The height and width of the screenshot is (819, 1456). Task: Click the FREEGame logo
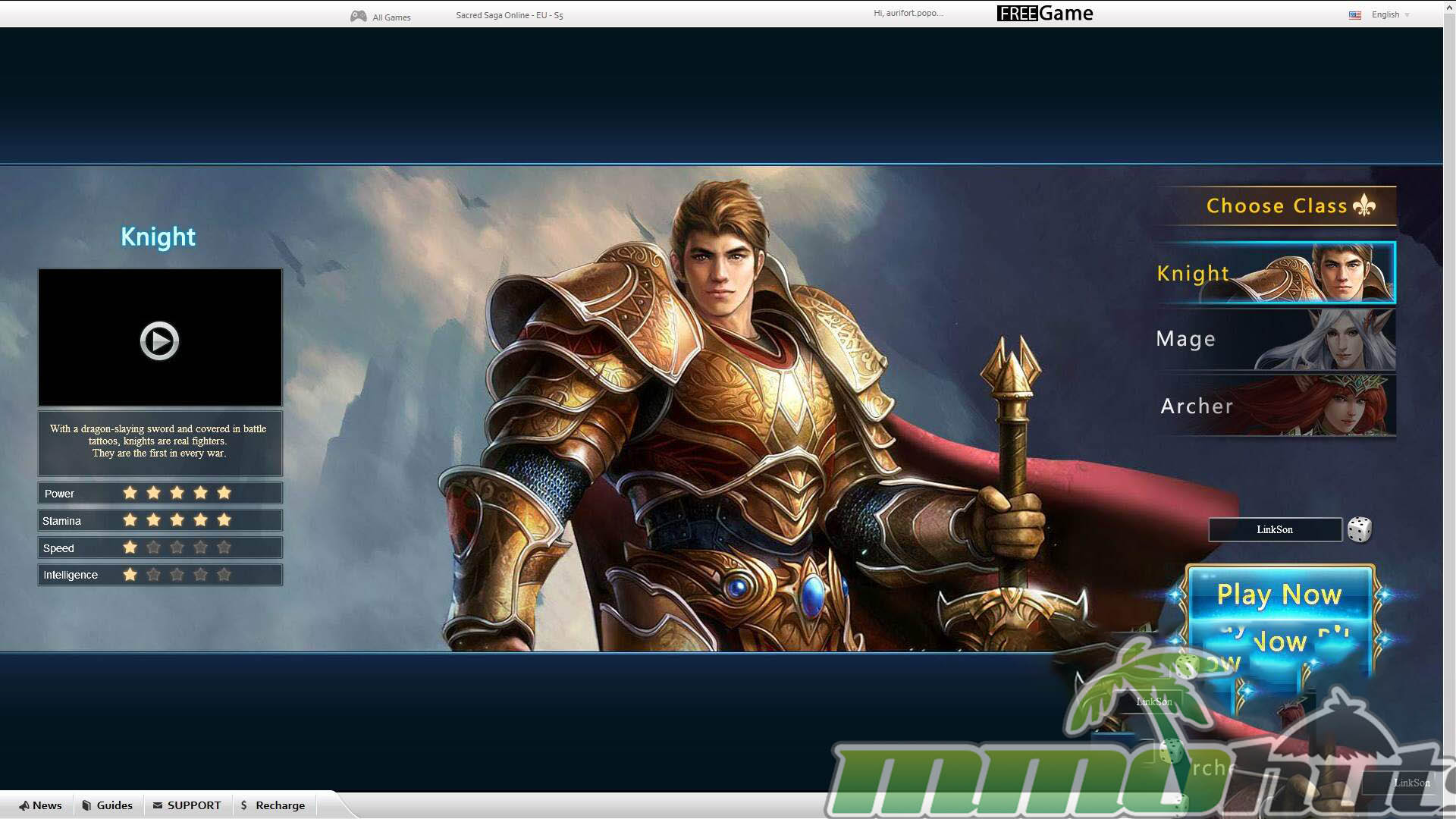click(x=1044, y=14)
